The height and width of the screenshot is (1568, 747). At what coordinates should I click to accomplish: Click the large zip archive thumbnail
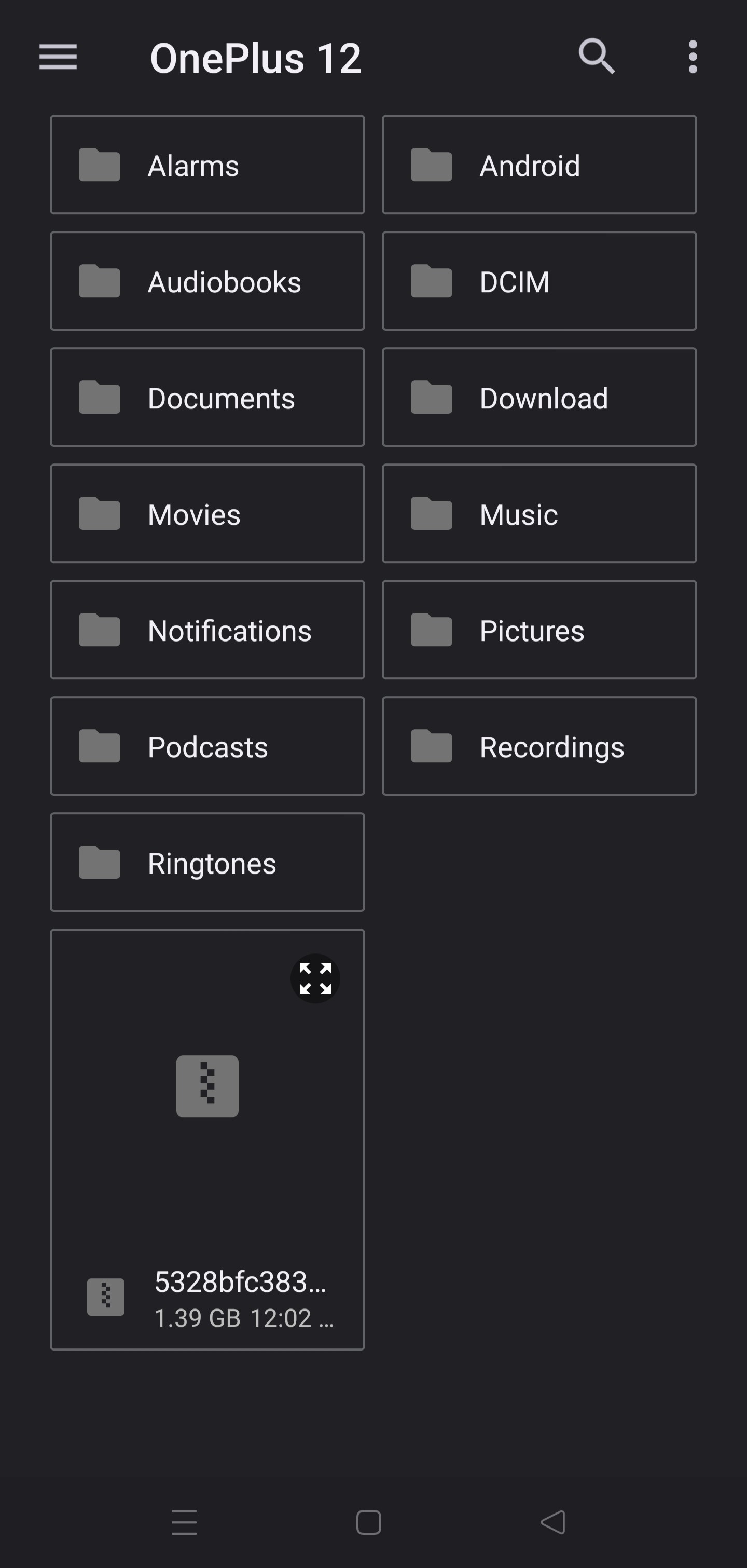tap(208, 1086)
